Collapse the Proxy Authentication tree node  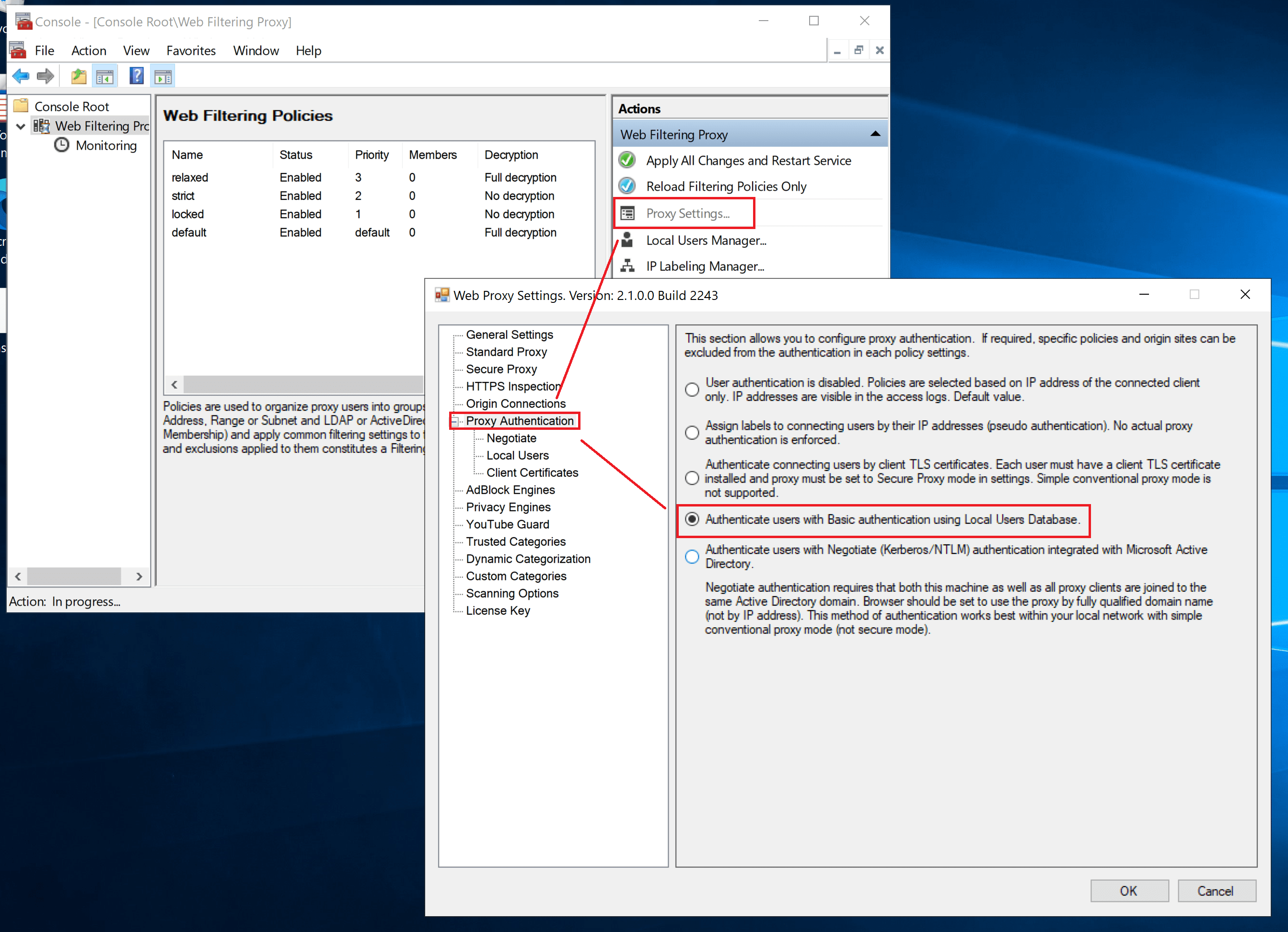coord(455,421)
